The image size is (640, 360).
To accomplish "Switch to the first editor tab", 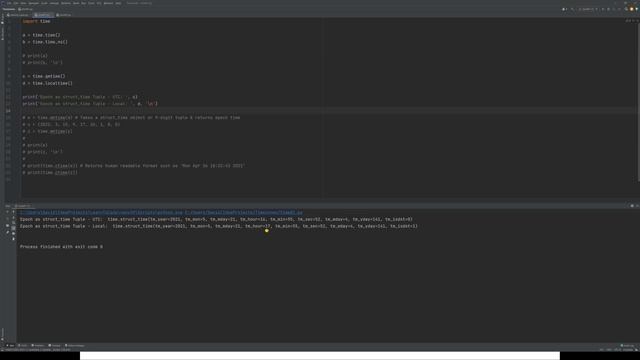I will click(18, 15).
